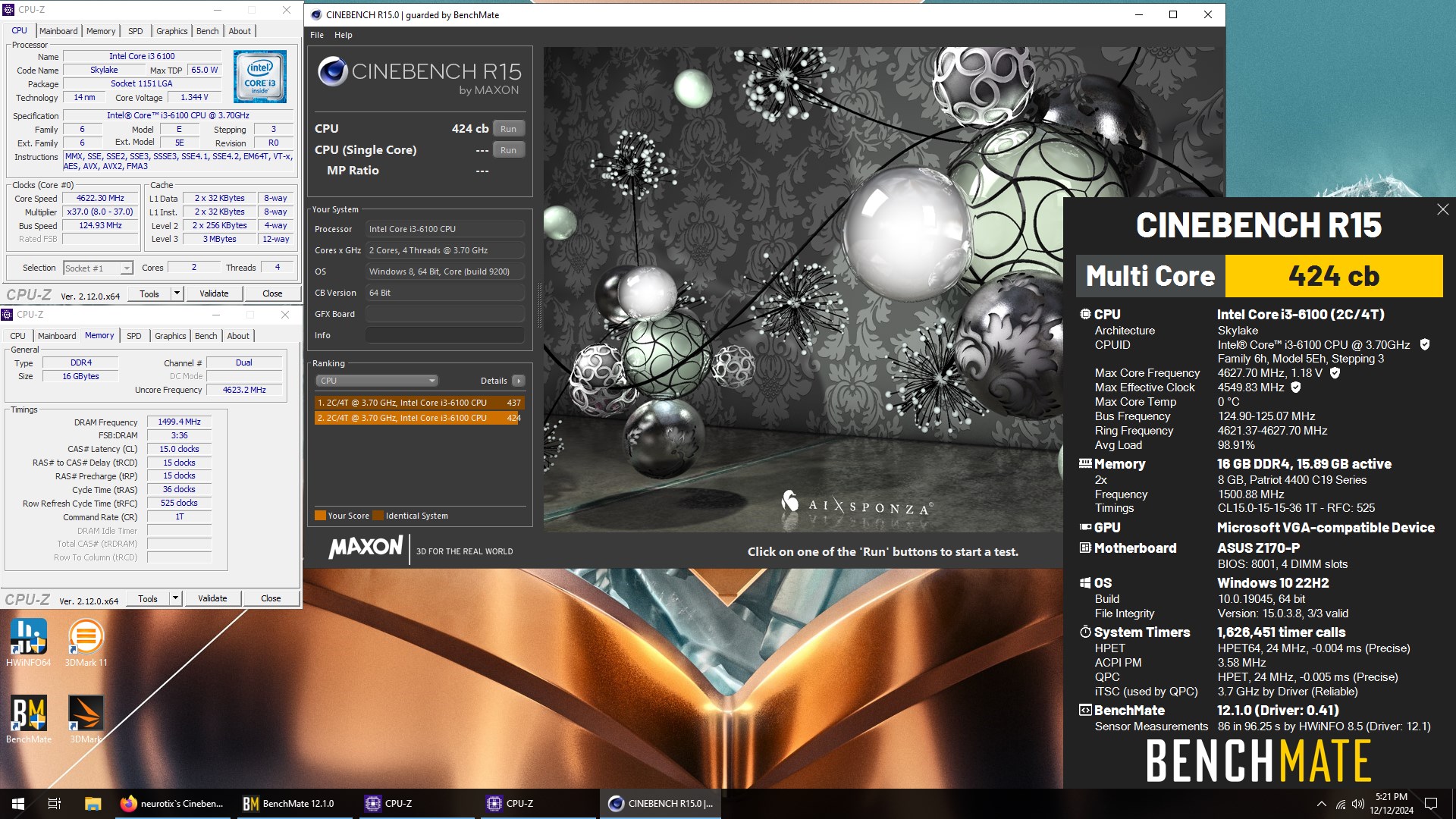The width and height of the screenshot is (1456, 819).
Task: Switch to Bench tab in top CPU-Z
Action: point(207,31)
